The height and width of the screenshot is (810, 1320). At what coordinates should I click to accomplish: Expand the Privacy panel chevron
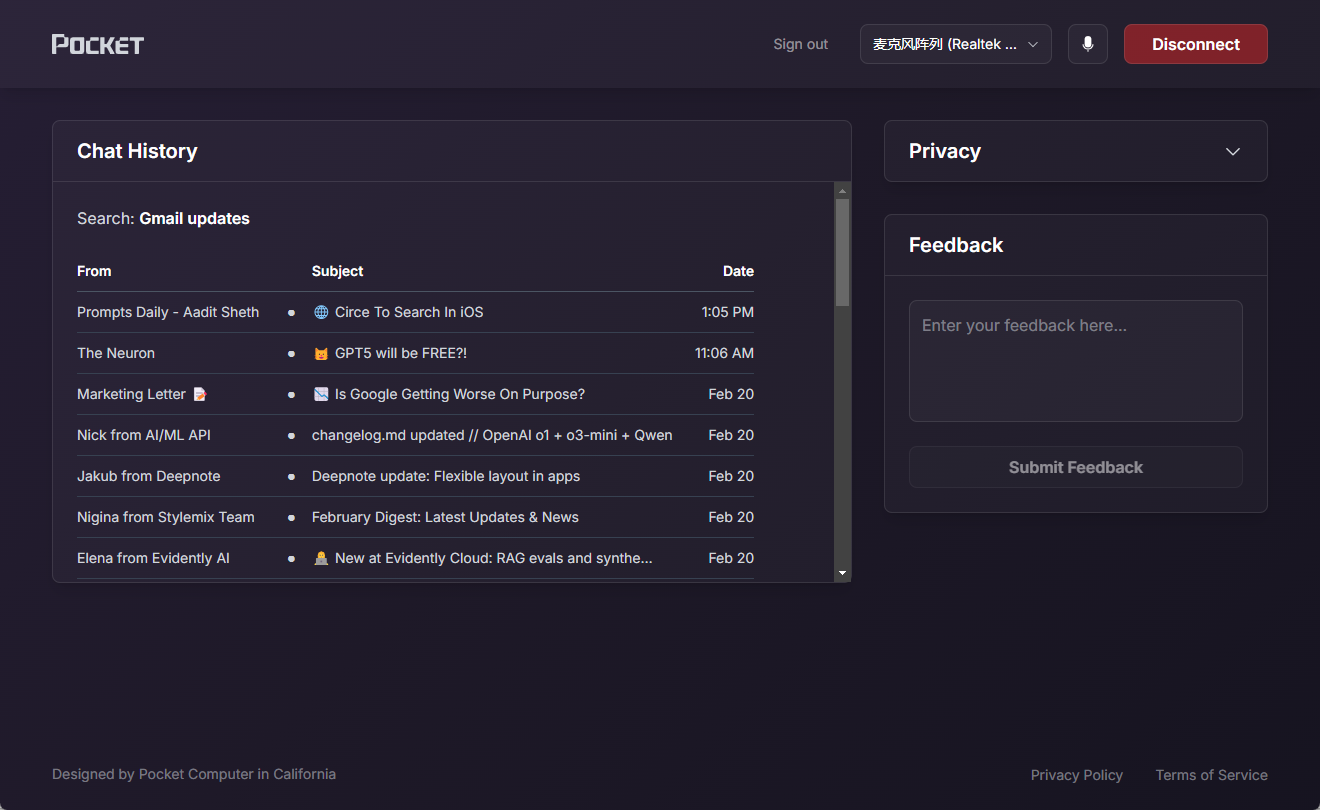[x=1233, y=152]
